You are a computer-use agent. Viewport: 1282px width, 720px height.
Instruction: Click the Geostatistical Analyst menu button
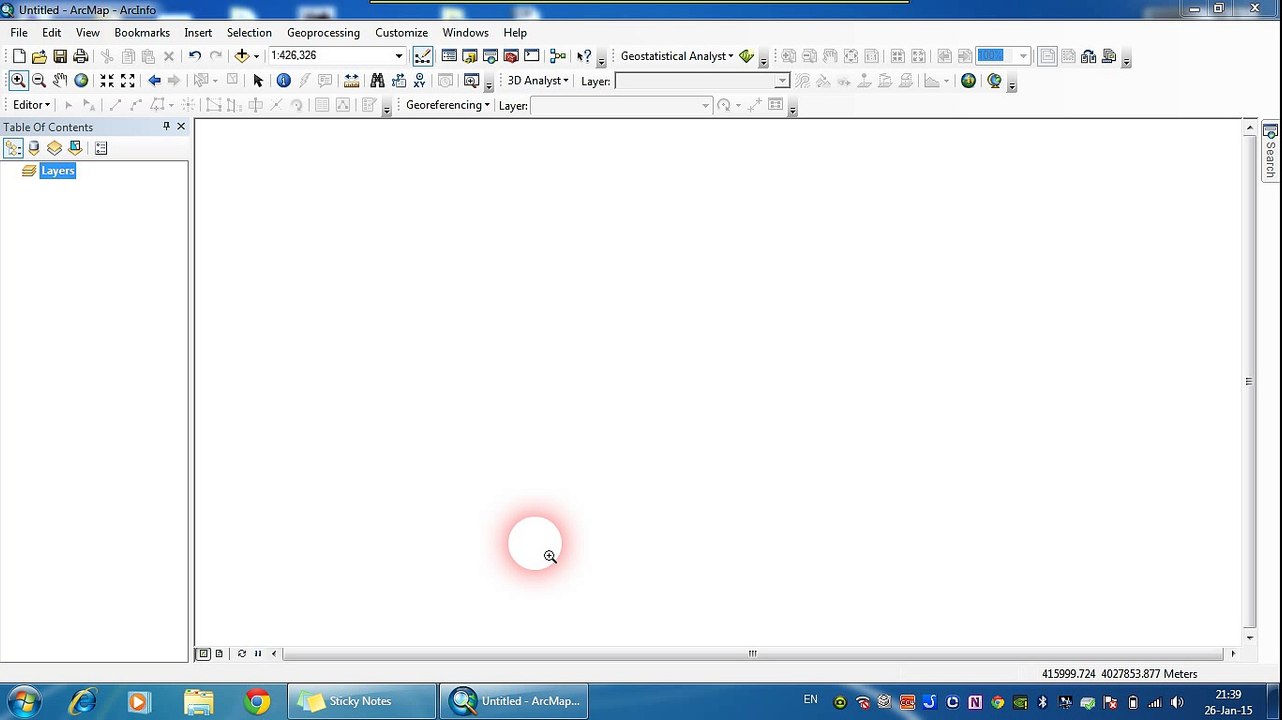pos(677,56)
